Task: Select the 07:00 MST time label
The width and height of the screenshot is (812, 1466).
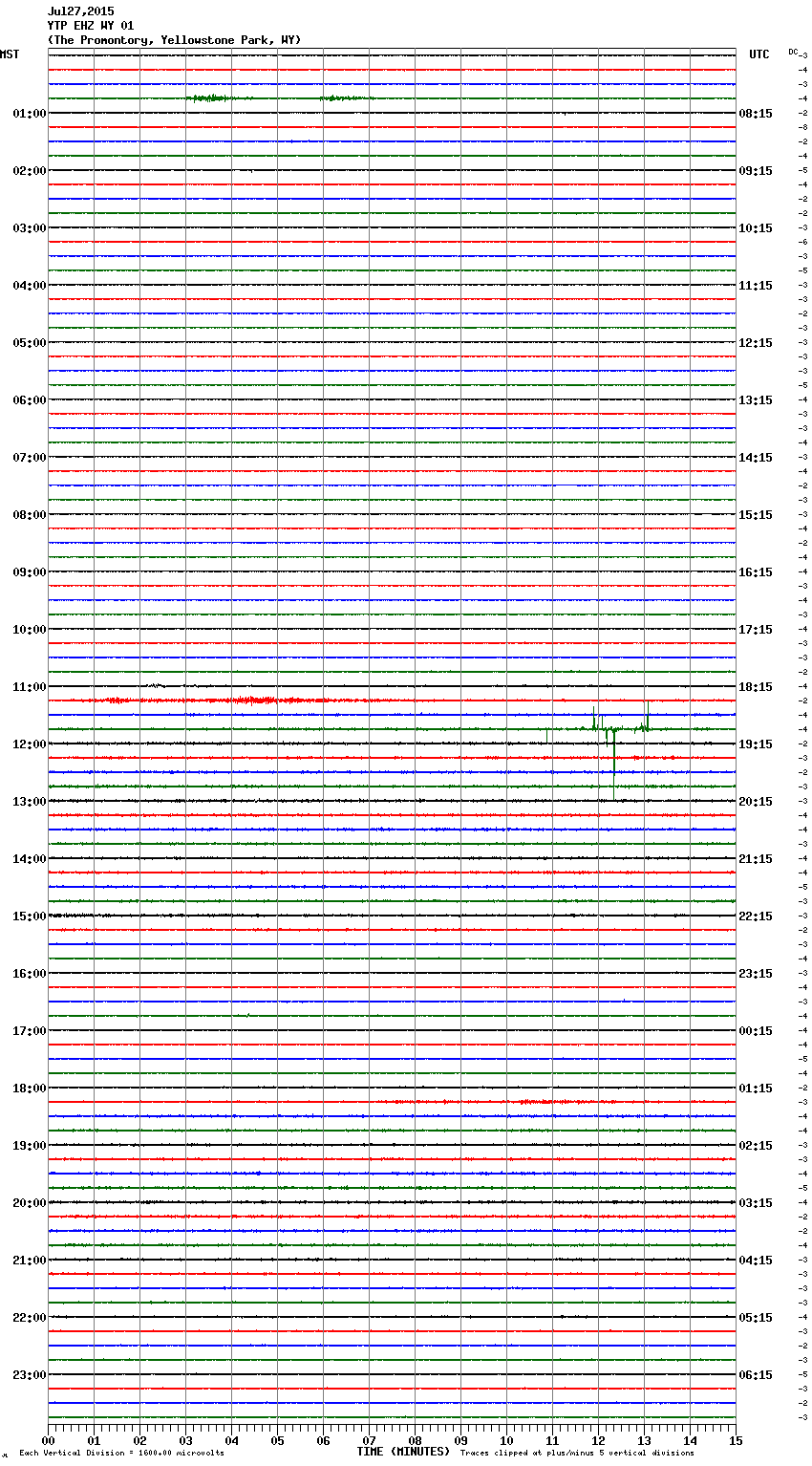Action: click(x=30, y=458)
